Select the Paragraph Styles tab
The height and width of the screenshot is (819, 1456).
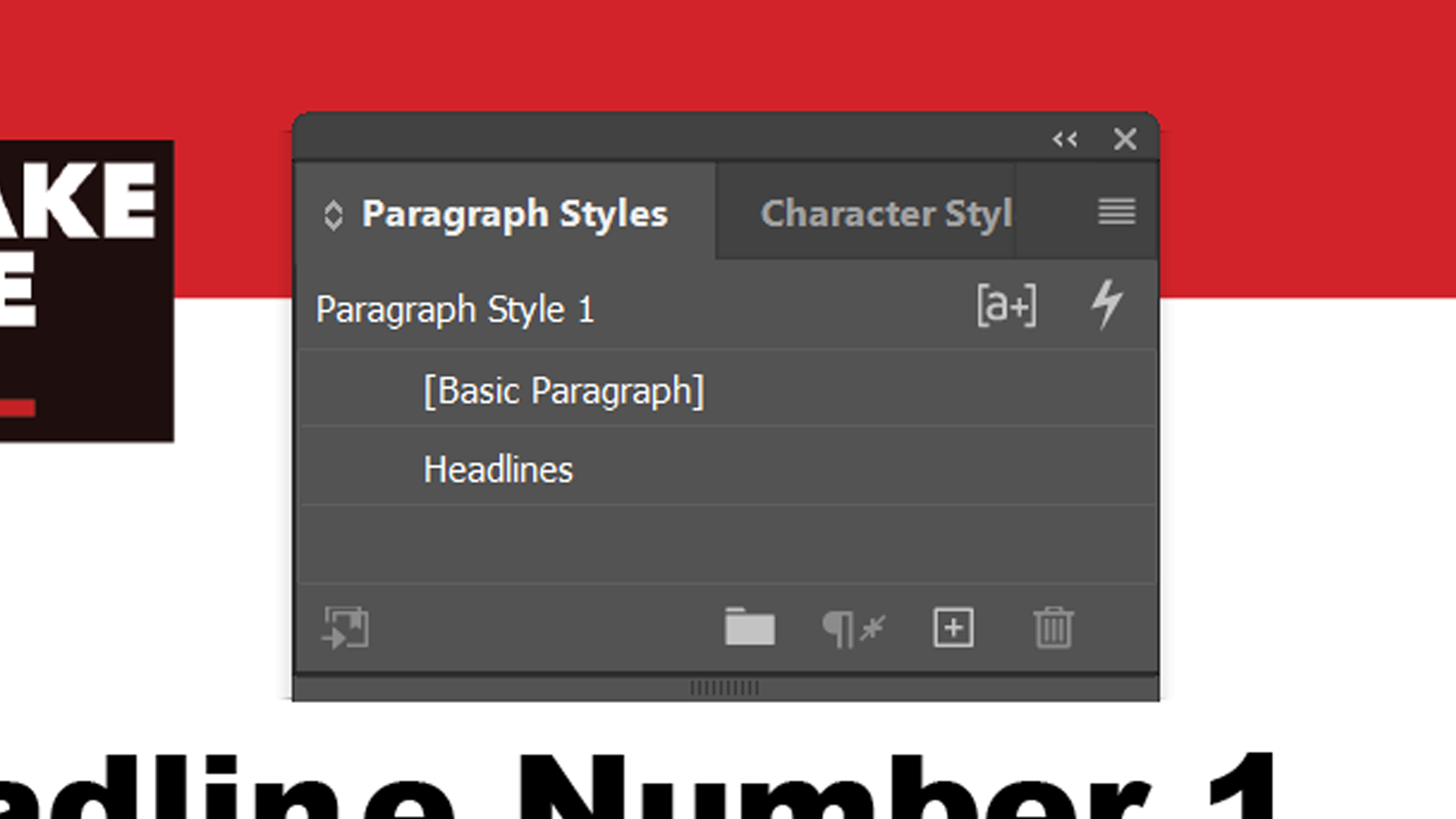(x=514, y=214)
